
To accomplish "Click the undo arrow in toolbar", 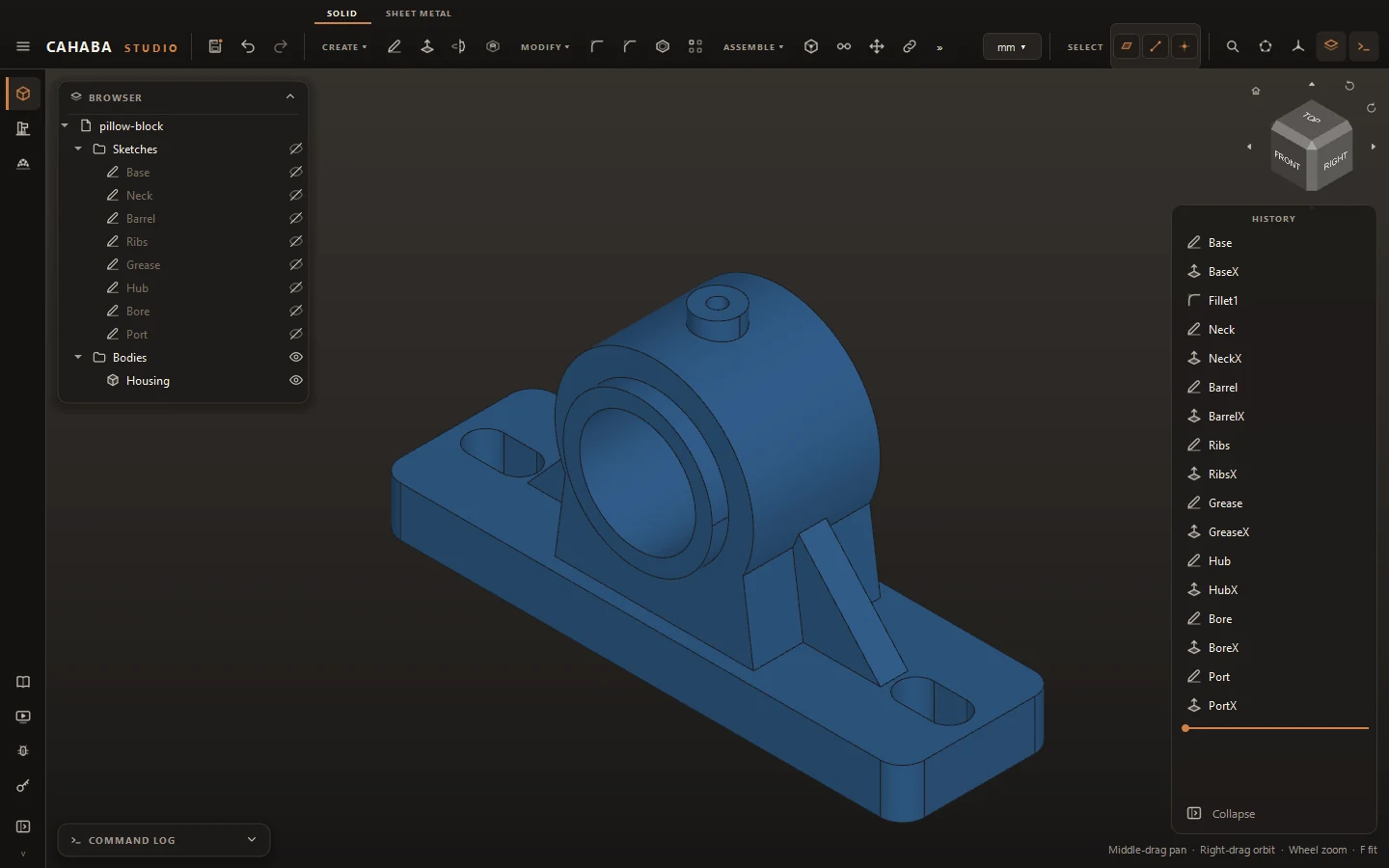I will point(248,46).
